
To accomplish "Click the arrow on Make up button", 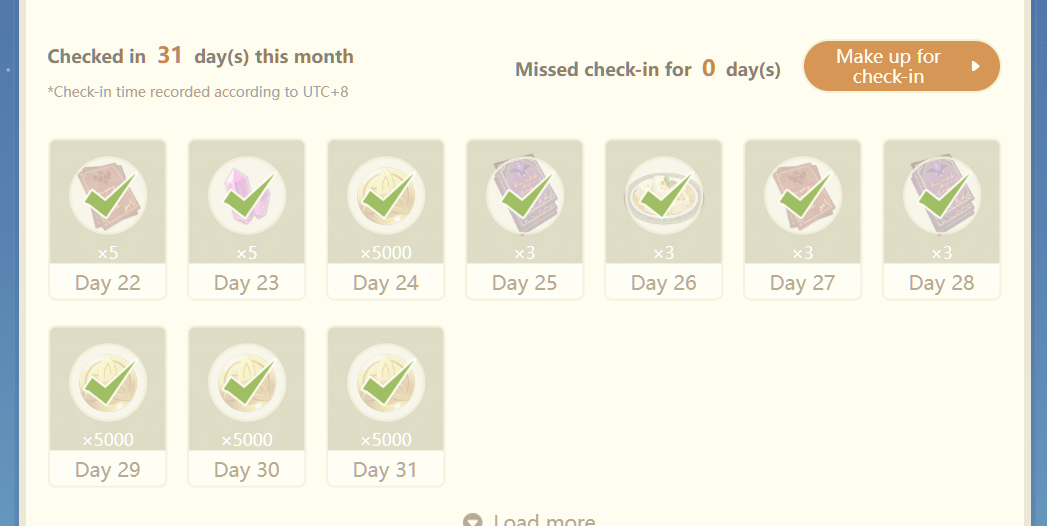I will [976, 67].
